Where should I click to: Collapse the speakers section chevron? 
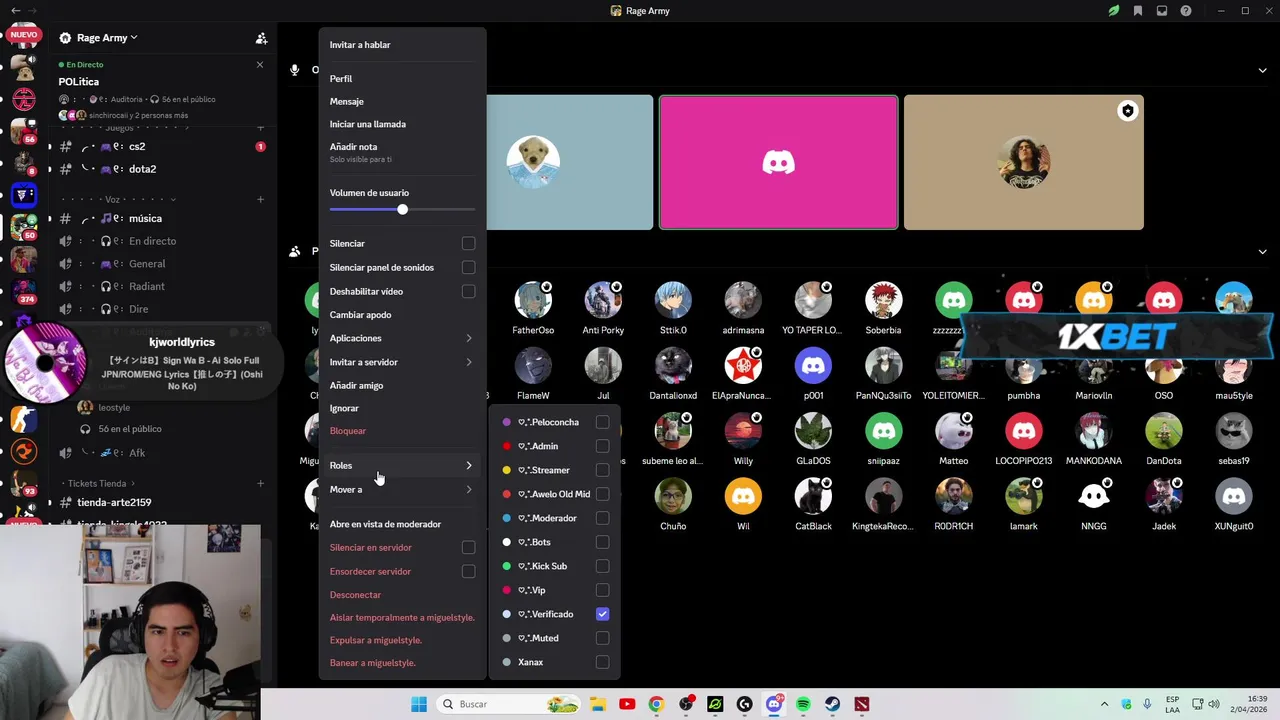coord(1262,70)
